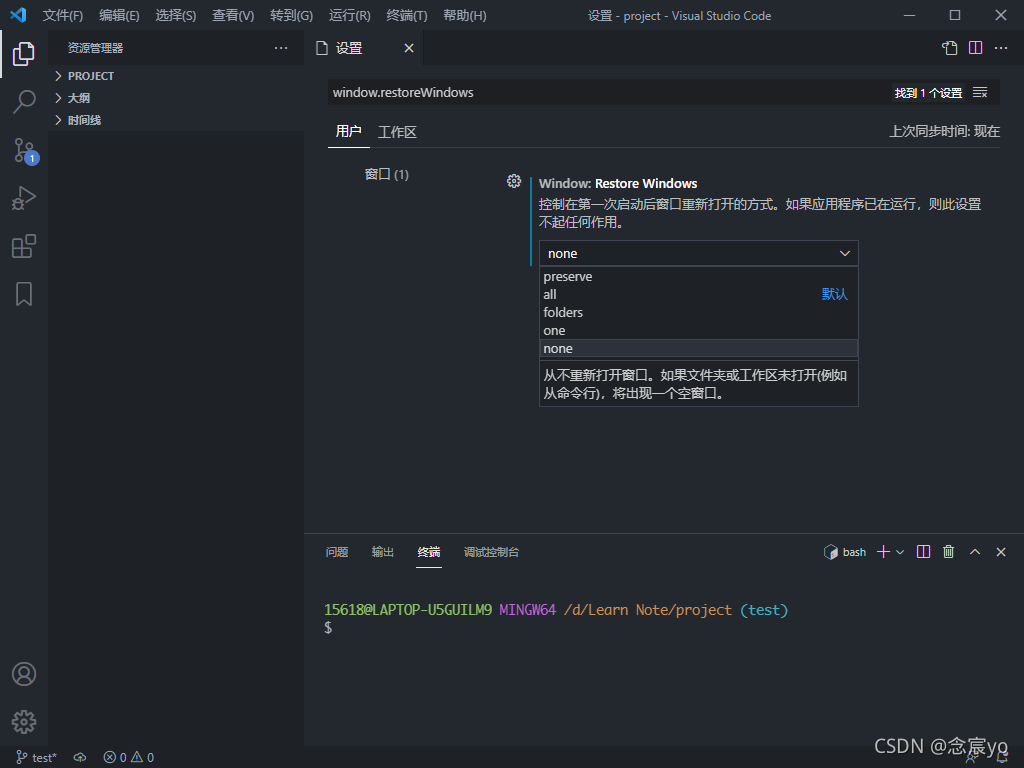The height and width of the screenshot is (768, 1024).
Task: Switch to the 工作区 settings tab
Action: (397, 132)
